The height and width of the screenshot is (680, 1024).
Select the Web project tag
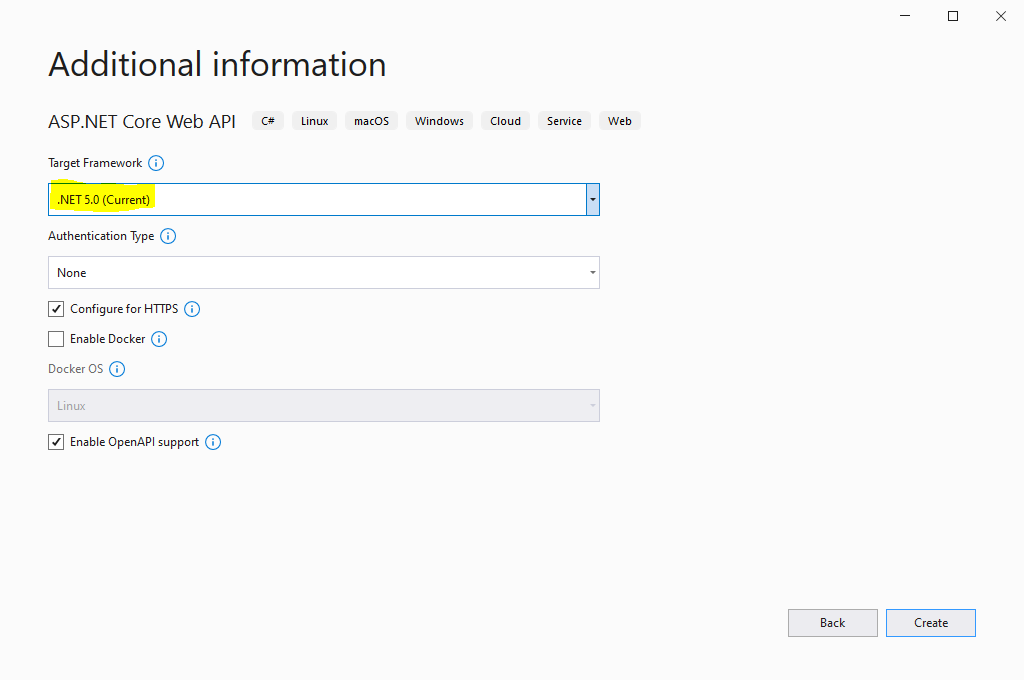tap(619, 120)
